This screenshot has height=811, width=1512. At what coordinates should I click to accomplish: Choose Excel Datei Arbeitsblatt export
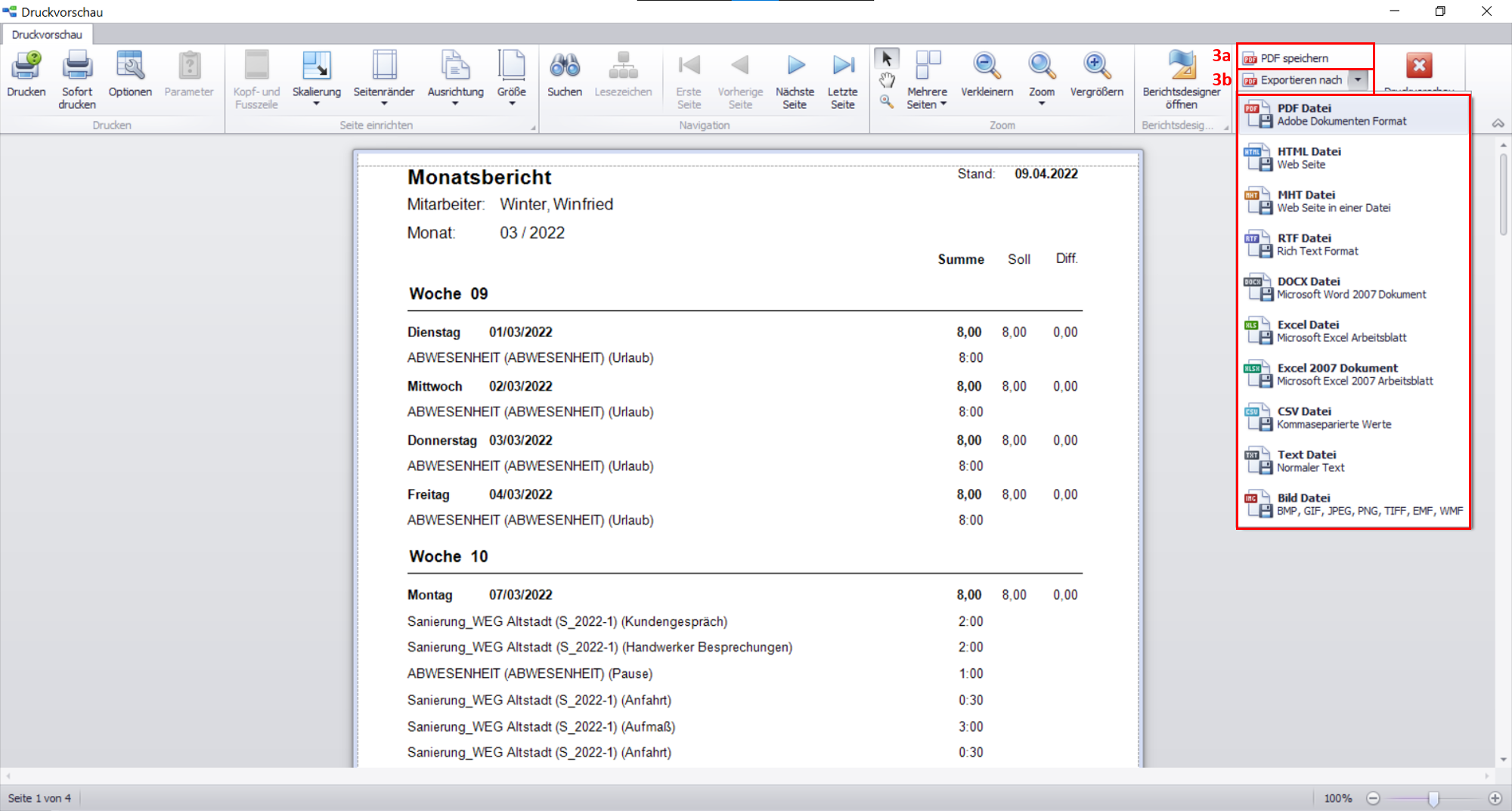(x=1353, y=331)
